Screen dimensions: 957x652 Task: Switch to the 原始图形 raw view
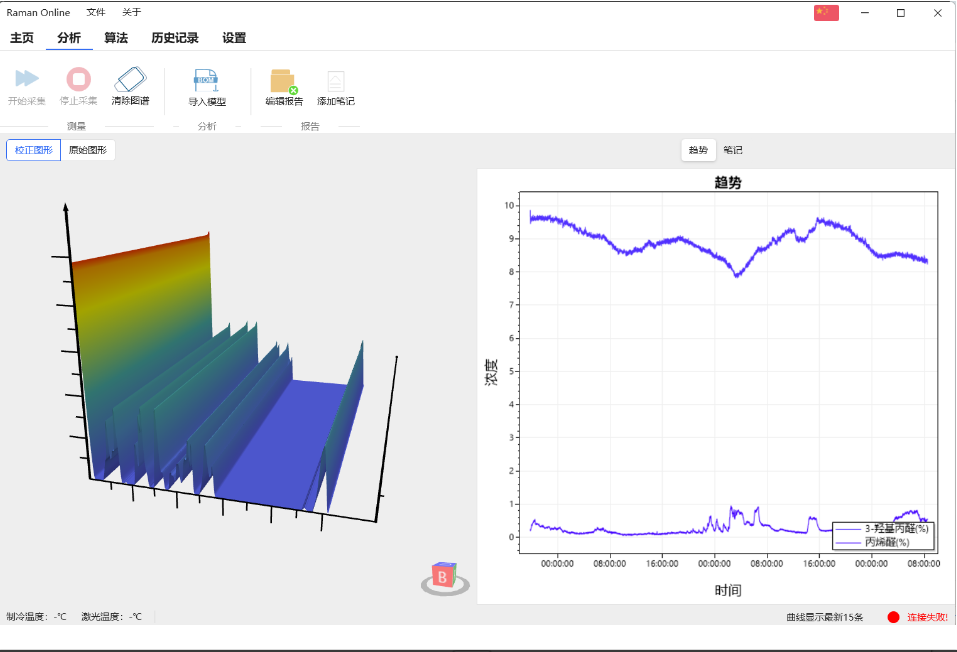click(88, 150)
